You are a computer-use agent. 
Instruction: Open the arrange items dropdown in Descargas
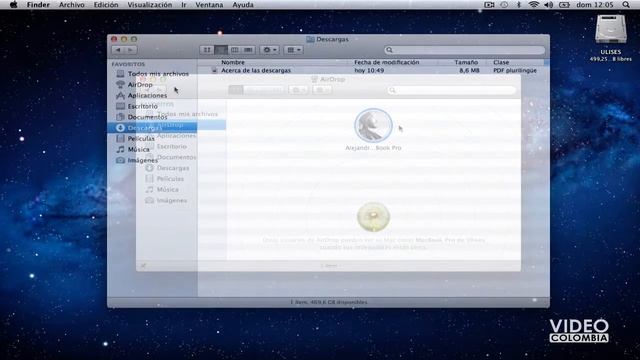pos(293,50)
